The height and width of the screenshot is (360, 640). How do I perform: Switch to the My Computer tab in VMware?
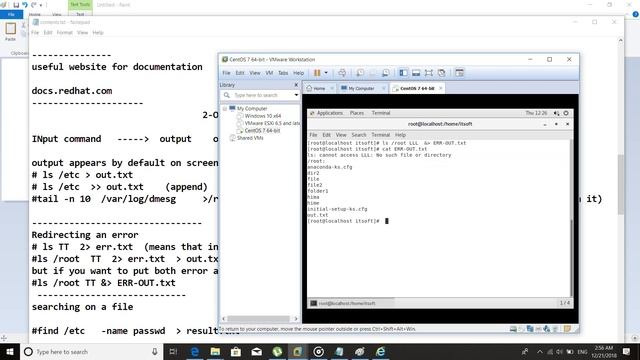tap(361, 88)
